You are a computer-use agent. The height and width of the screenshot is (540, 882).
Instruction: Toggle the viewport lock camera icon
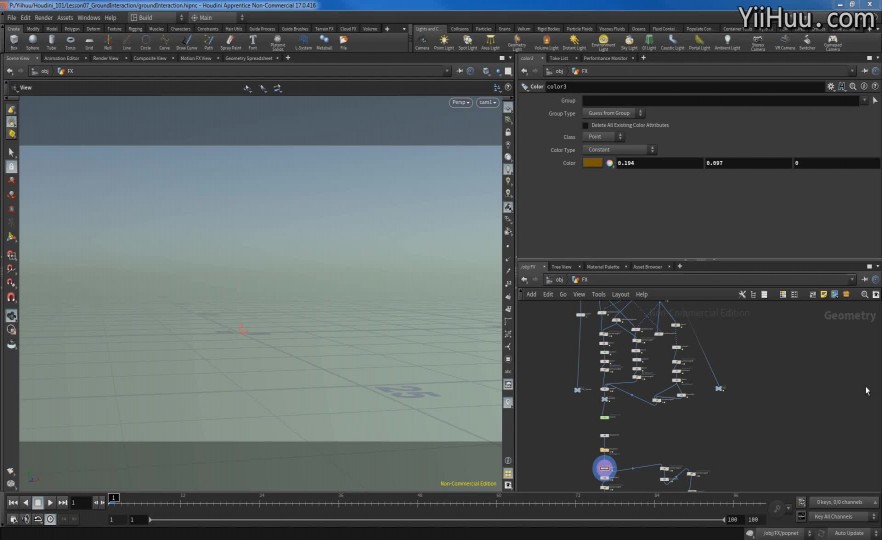coord(508,132)
